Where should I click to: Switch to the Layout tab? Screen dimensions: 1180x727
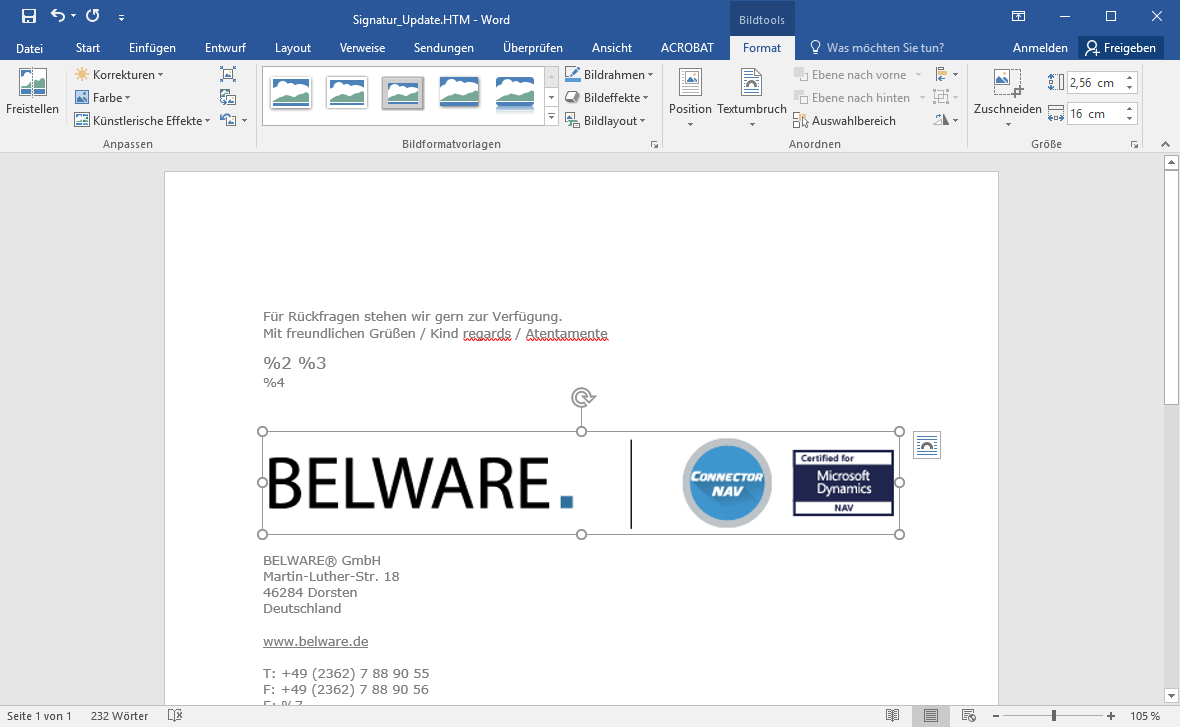(293, 48)
